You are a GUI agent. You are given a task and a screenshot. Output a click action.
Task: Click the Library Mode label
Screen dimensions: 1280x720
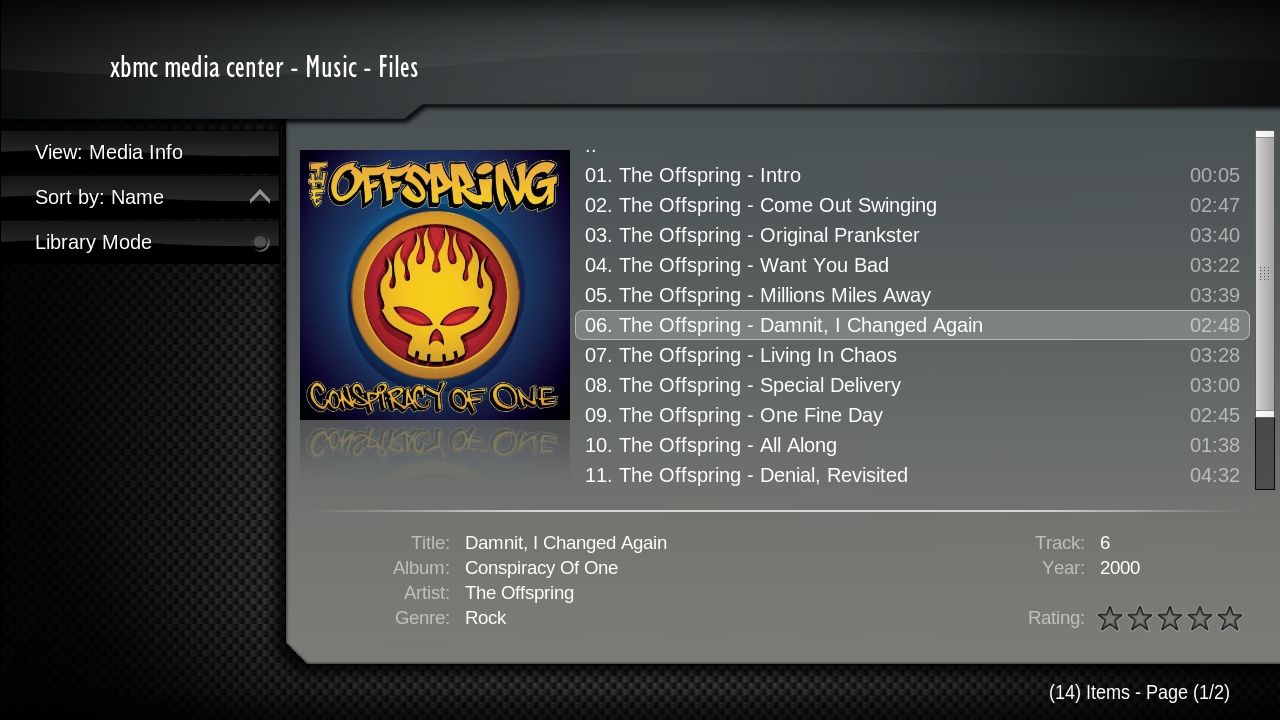tap(93, 242)
